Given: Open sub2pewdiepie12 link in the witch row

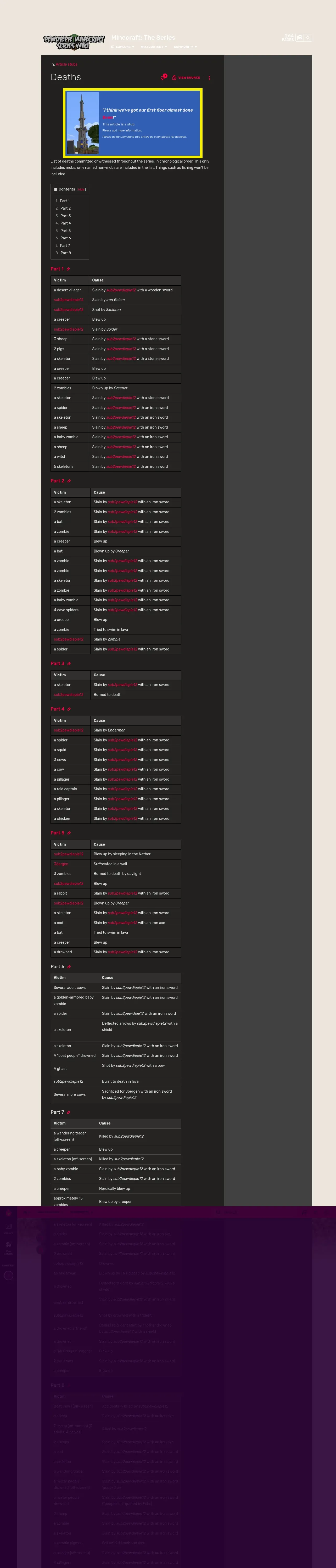Looking at the screenshot, I should coord(121,457).
